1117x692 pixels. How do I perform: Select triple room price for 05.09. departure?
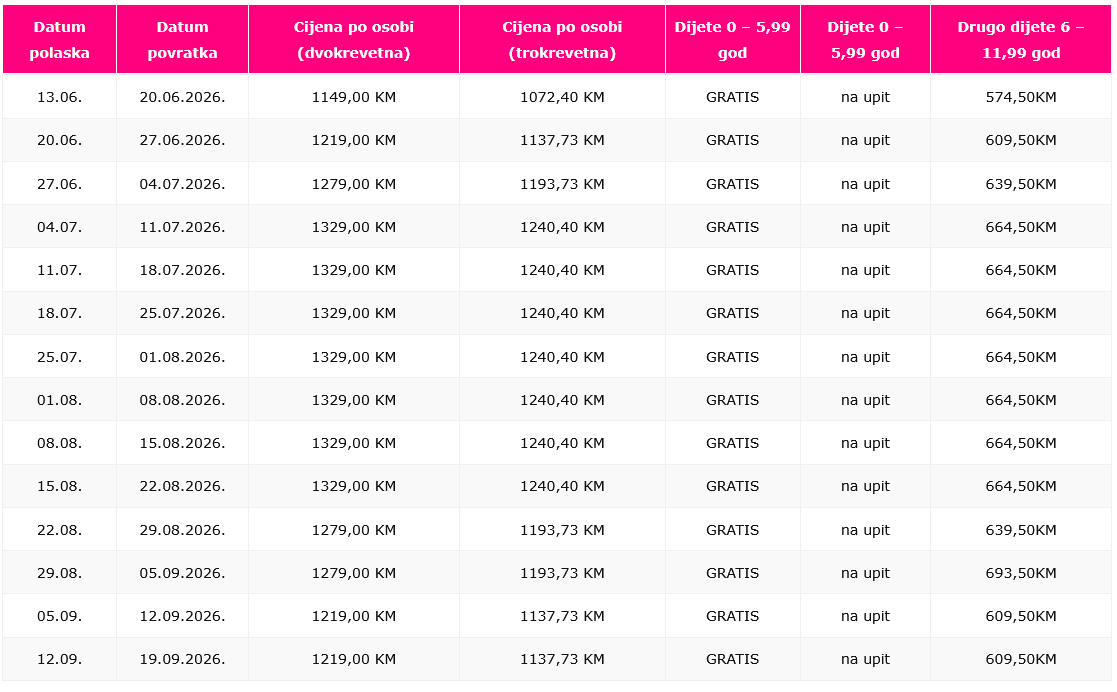(x=562, y=616)
